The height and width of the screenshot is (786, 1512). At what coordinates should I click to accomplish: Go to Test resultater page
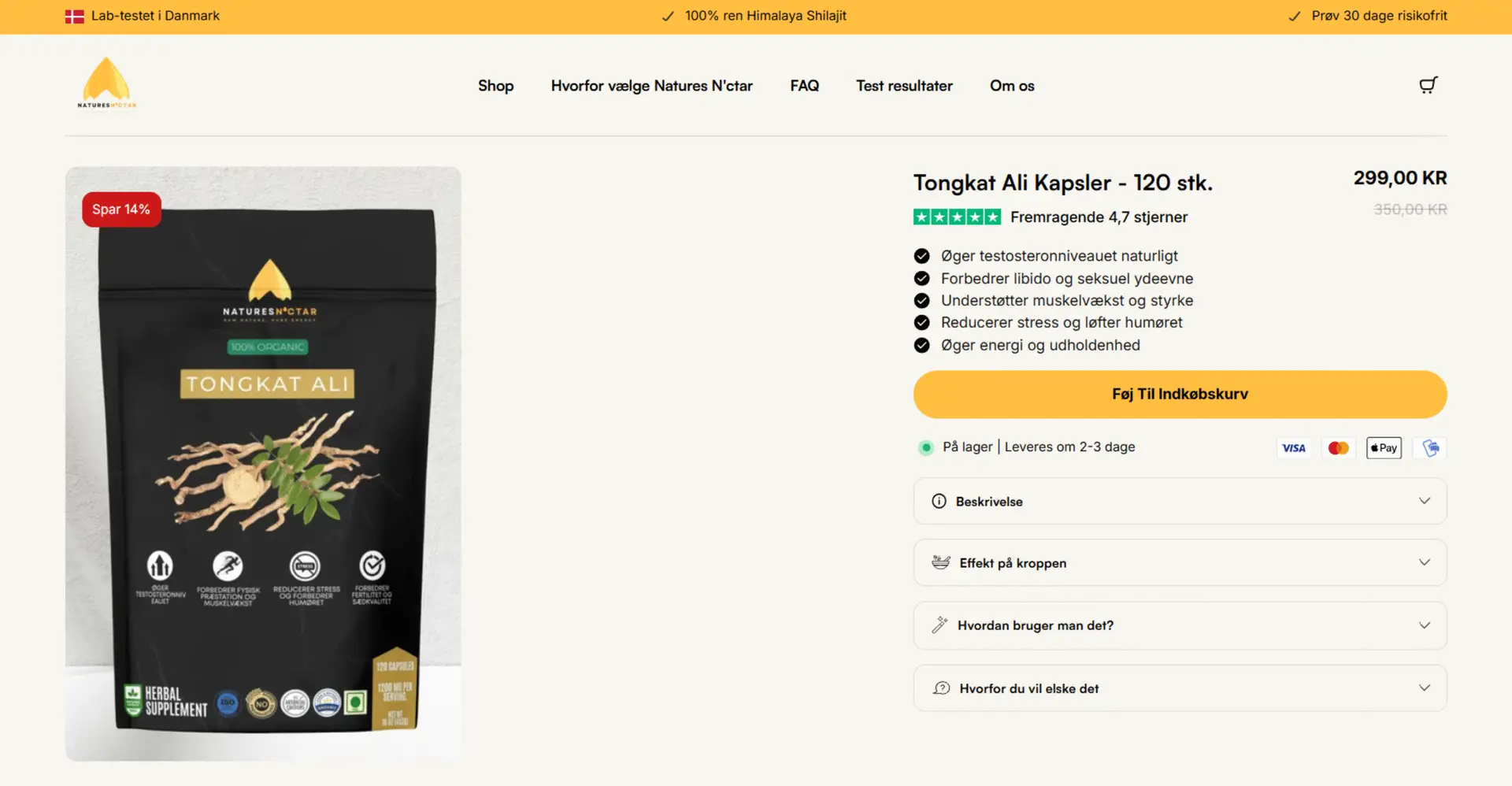pos(904,86)
